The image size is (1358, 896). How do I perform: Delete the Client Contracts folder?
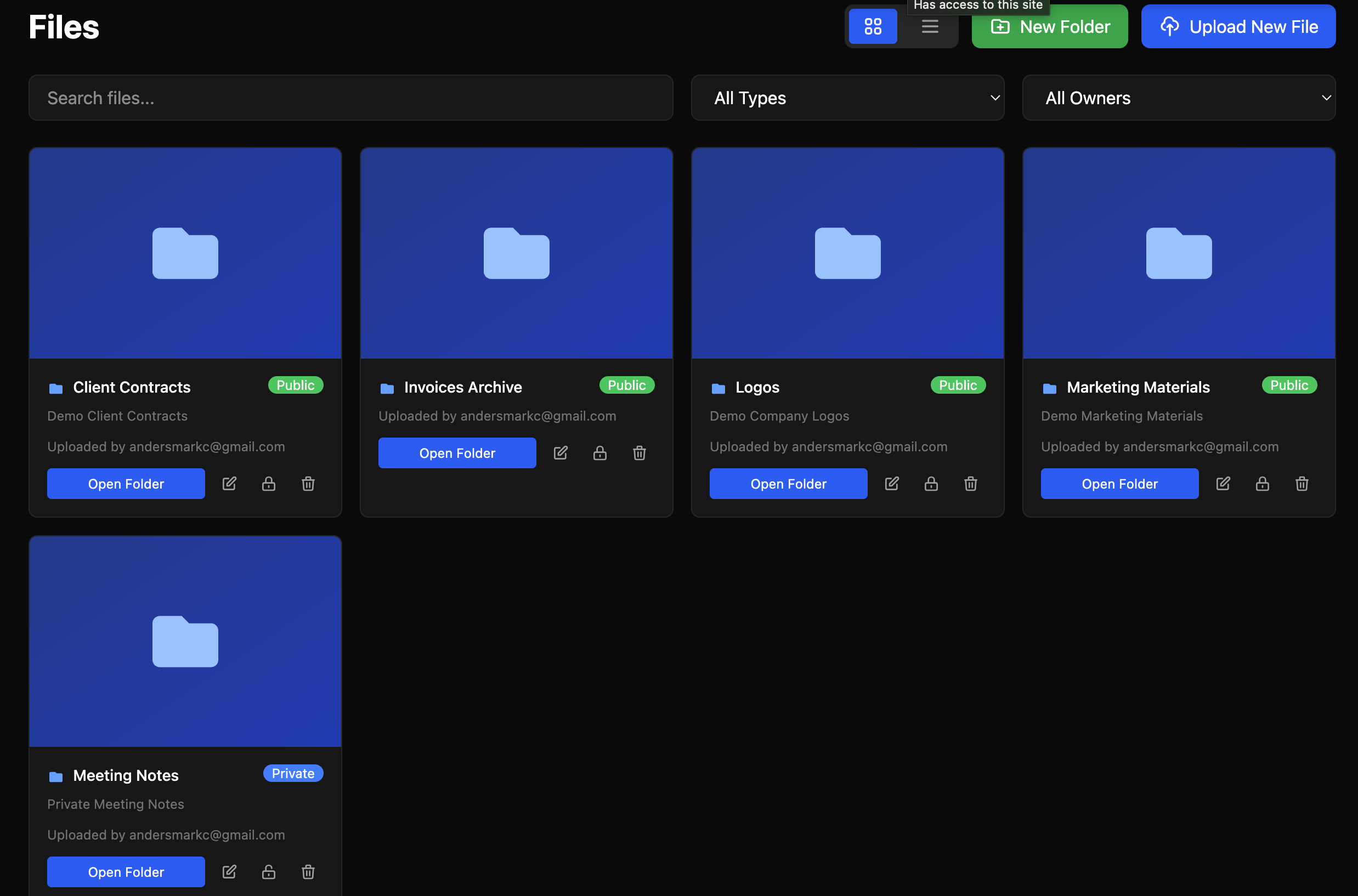pyautogui.click(x=308, y=484)
